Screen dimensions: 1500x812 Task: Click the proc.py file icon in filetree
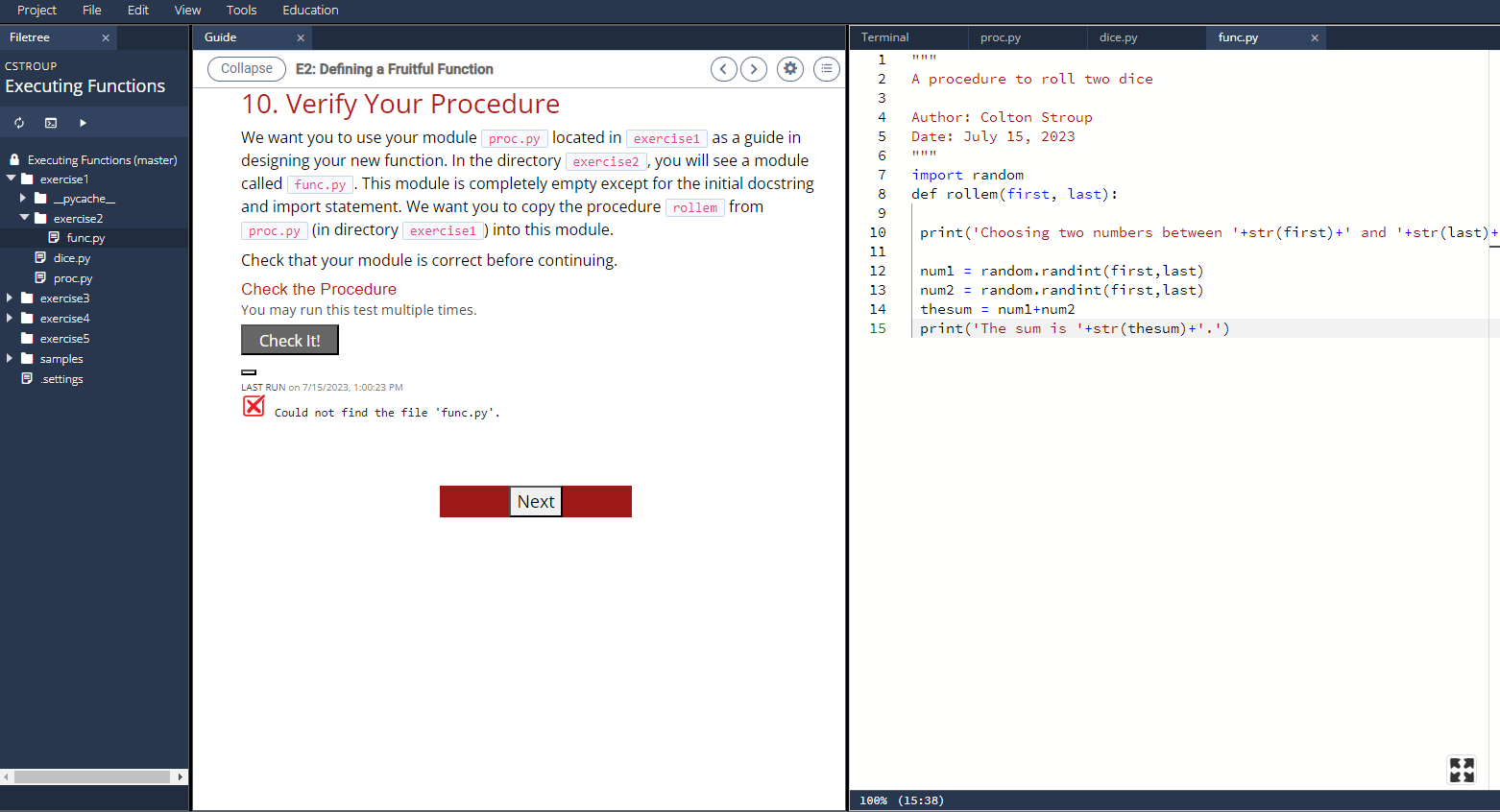40,277
